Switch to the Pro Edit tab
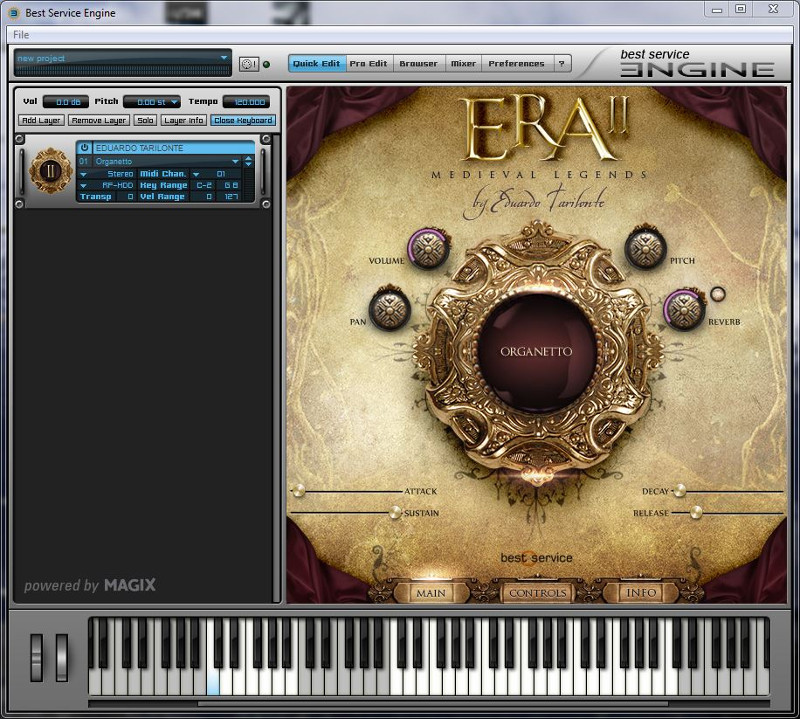 click(x=368, y=64)
